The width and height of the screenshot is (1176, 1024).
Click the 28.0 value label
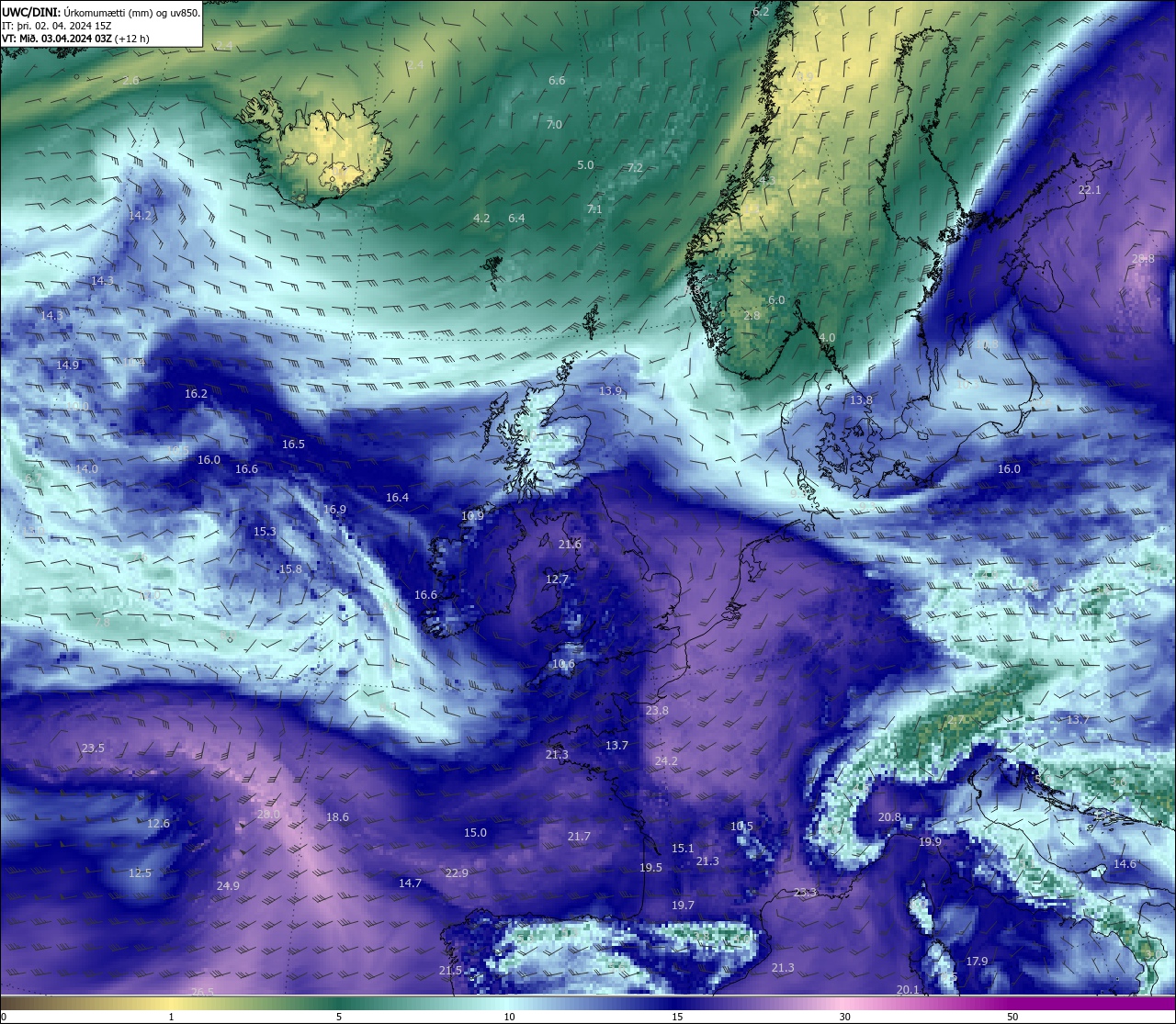click(268, 815)
